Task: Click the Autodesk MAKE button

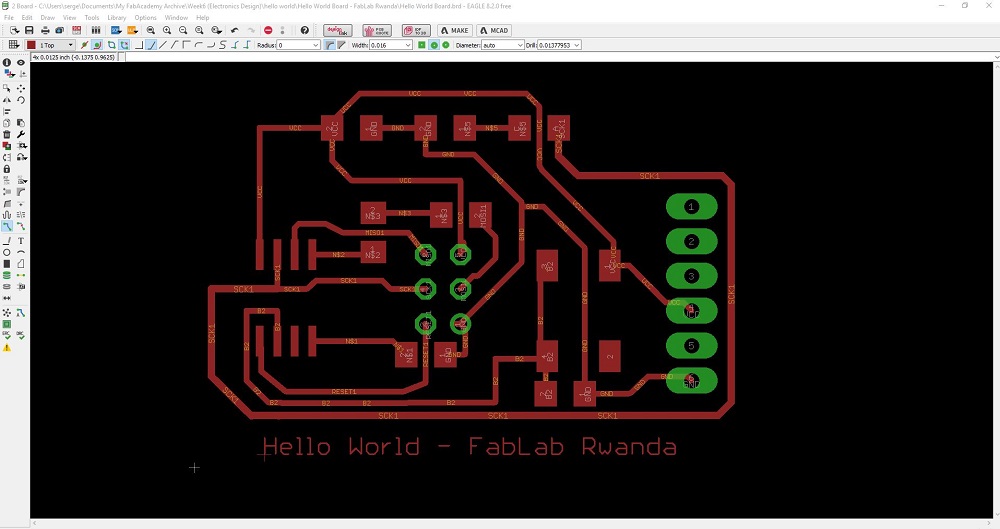Action: point(455,30)
